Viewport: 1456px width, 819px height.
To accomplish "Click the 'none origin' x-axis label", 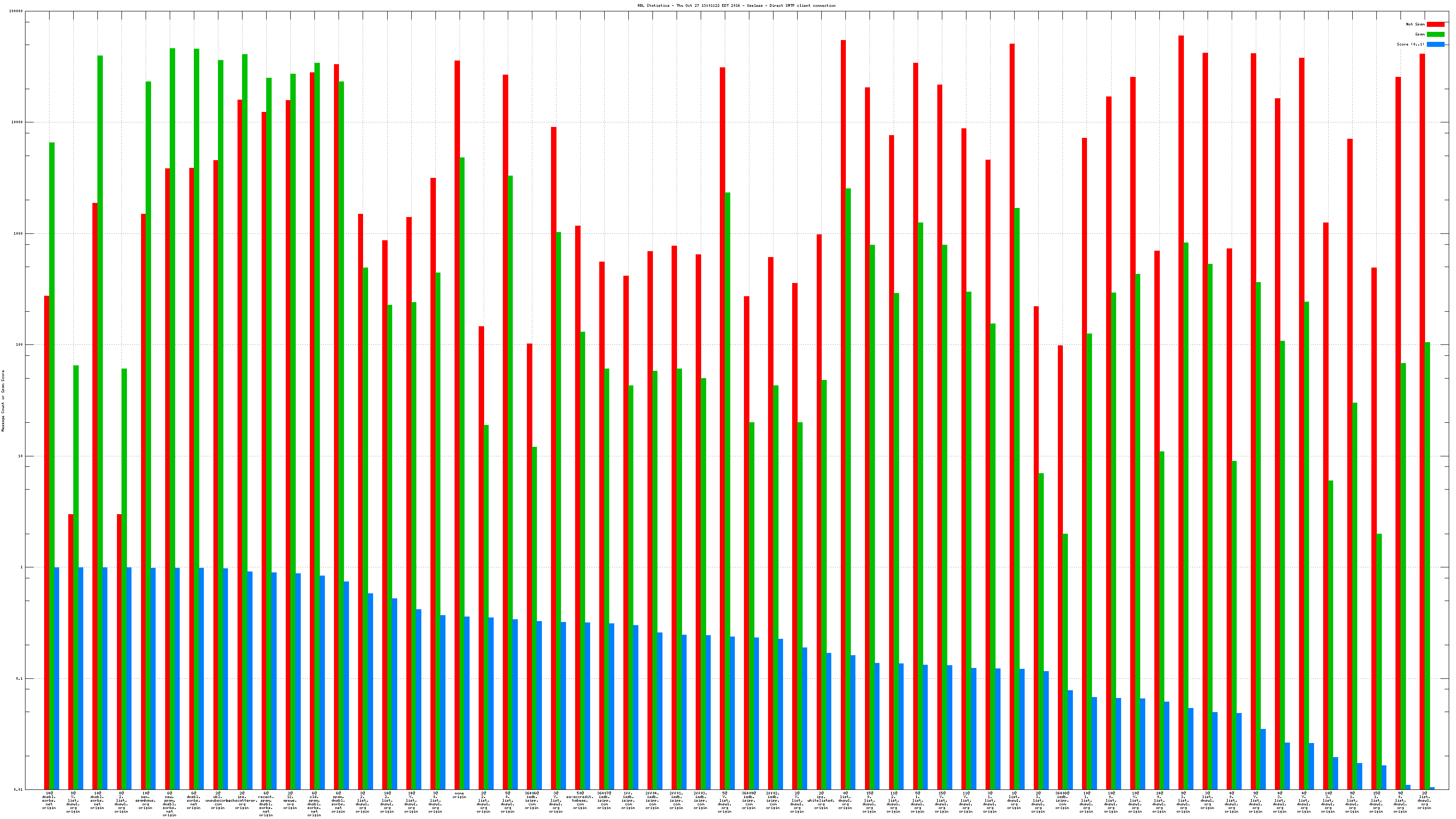I will [459, 795].
